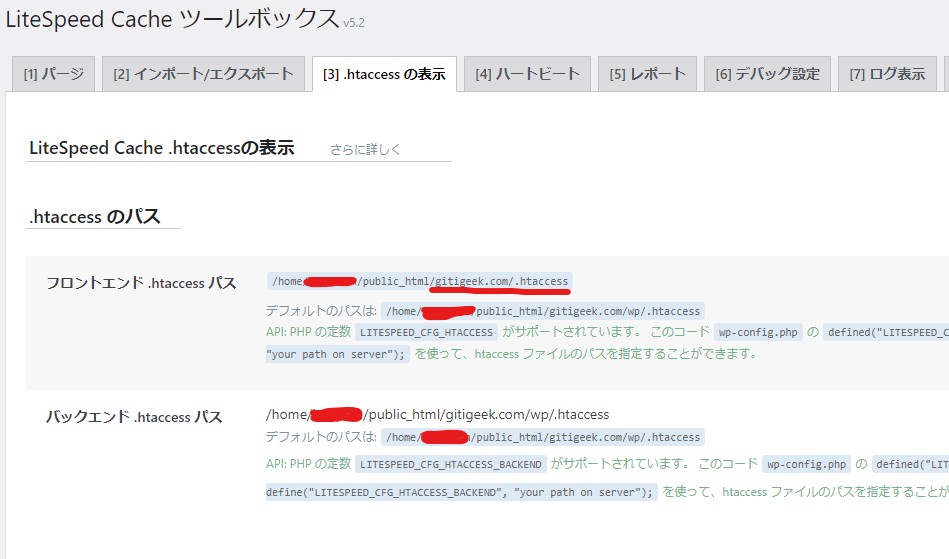Image resolution: width=949 pixels, height=559 pixels.
Task: Click the frontend .htaccess path field
Action: tap(419, 282)
